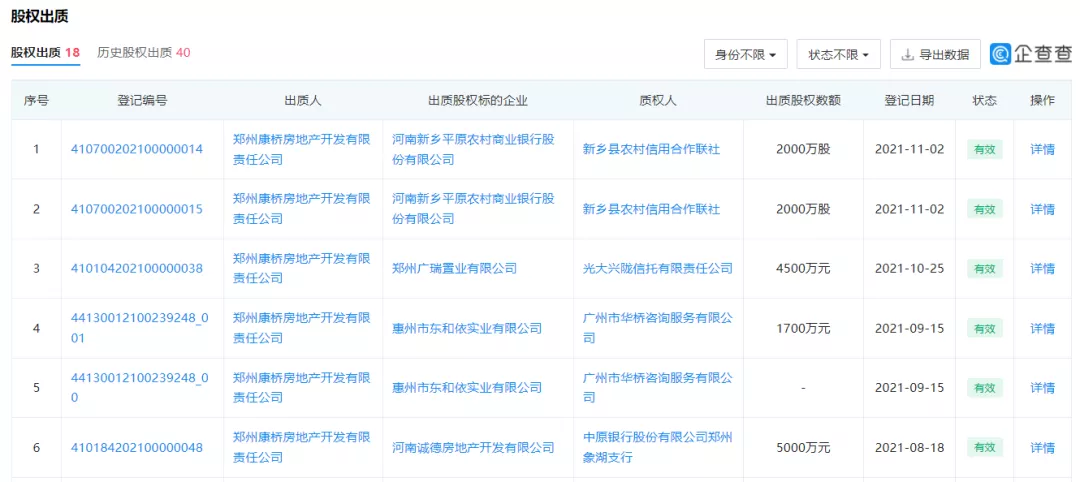The image size is (1080, 482).
Task: Click the 企查查 logo icon
Action: pyautogui.click(x=1000, y=54)
